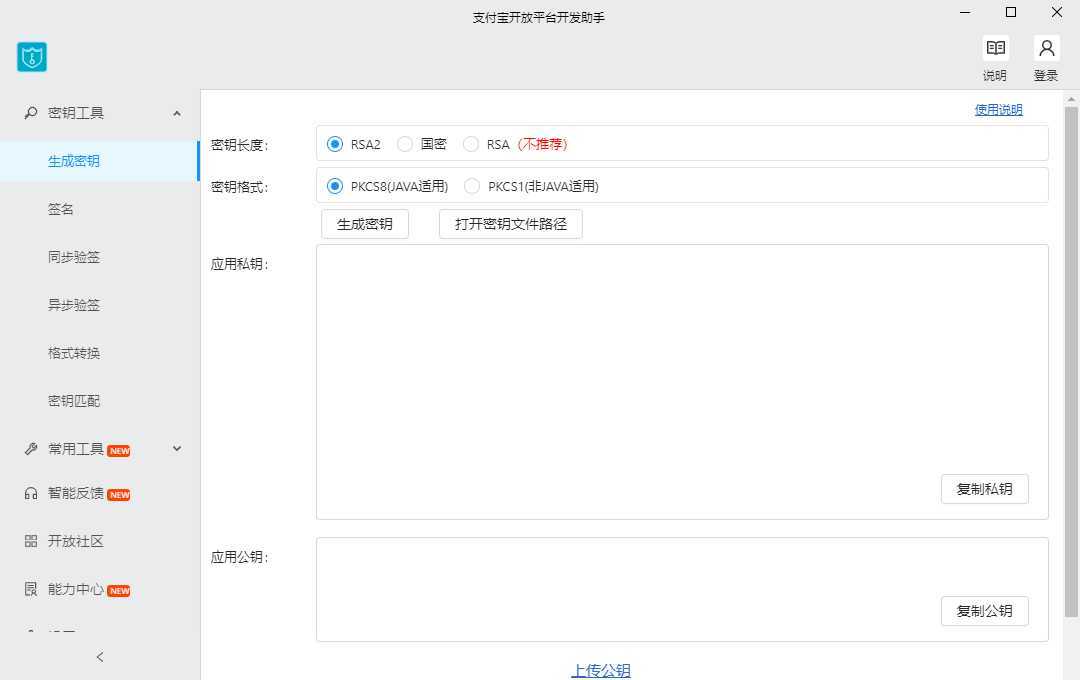Expand the 常用工具 section

click(176, 449)
